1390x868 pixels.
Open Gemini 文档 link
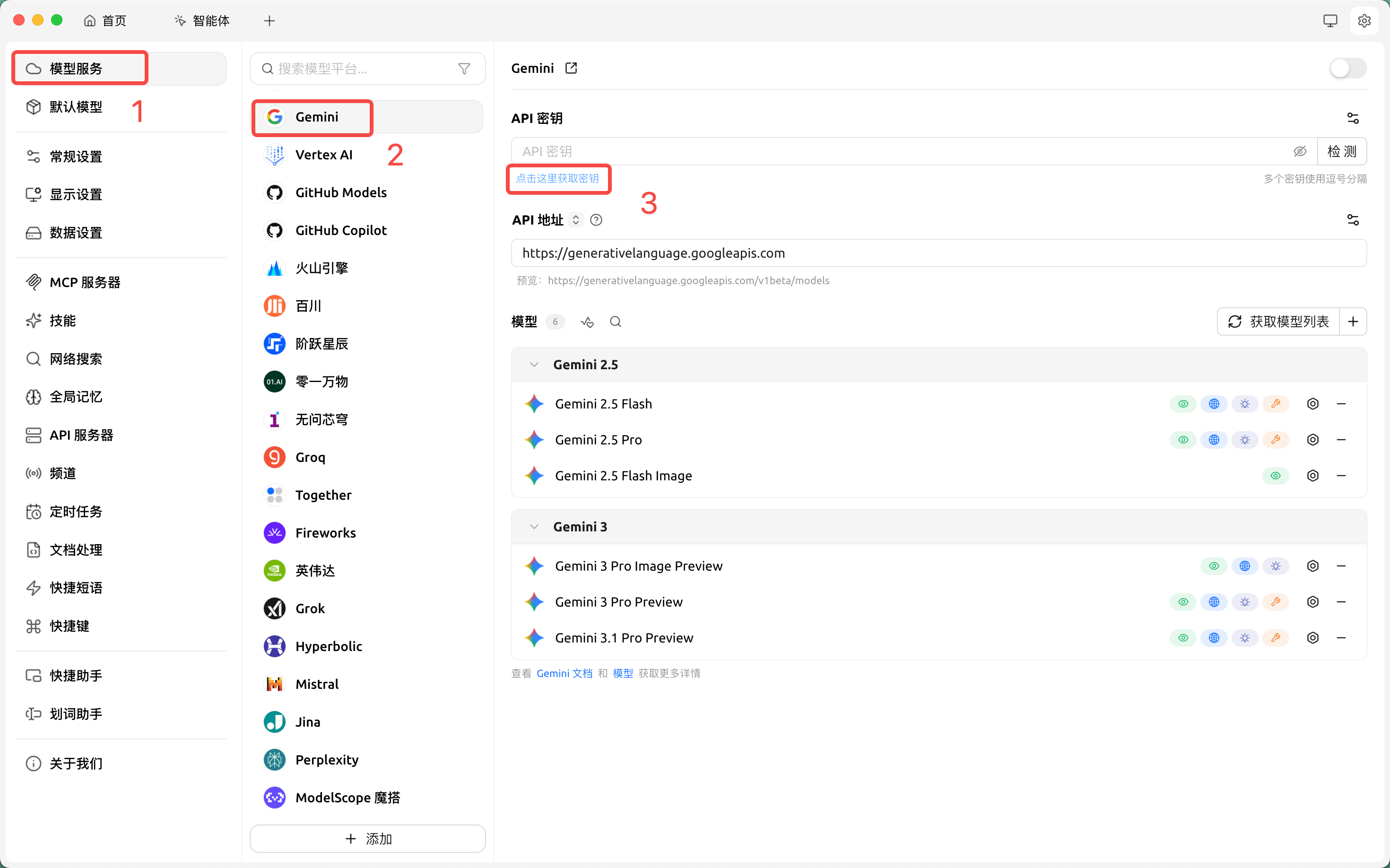click(565, 673)
